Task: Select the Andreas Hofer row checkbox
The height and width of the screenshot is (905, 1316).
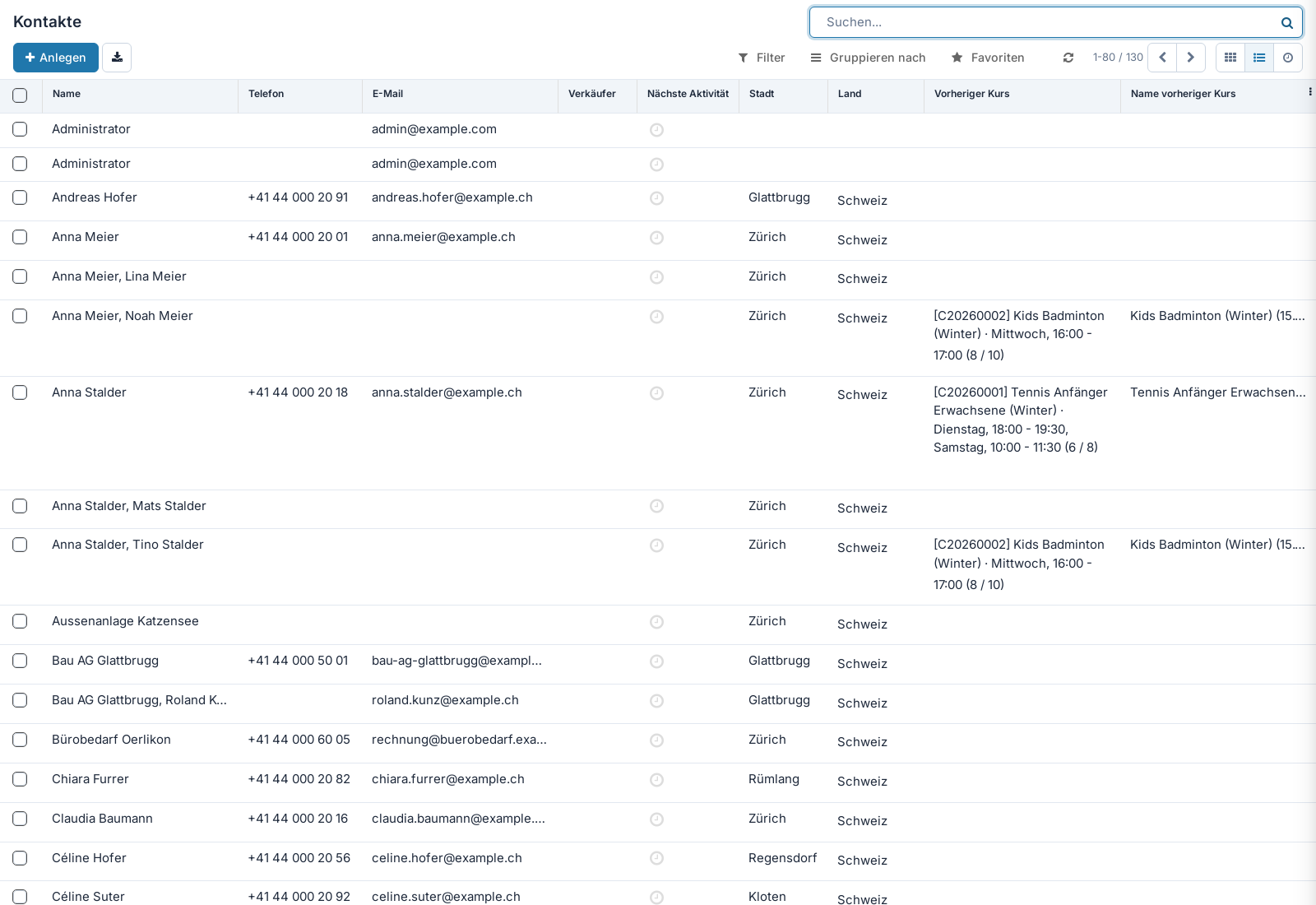Action: [20, 197]
